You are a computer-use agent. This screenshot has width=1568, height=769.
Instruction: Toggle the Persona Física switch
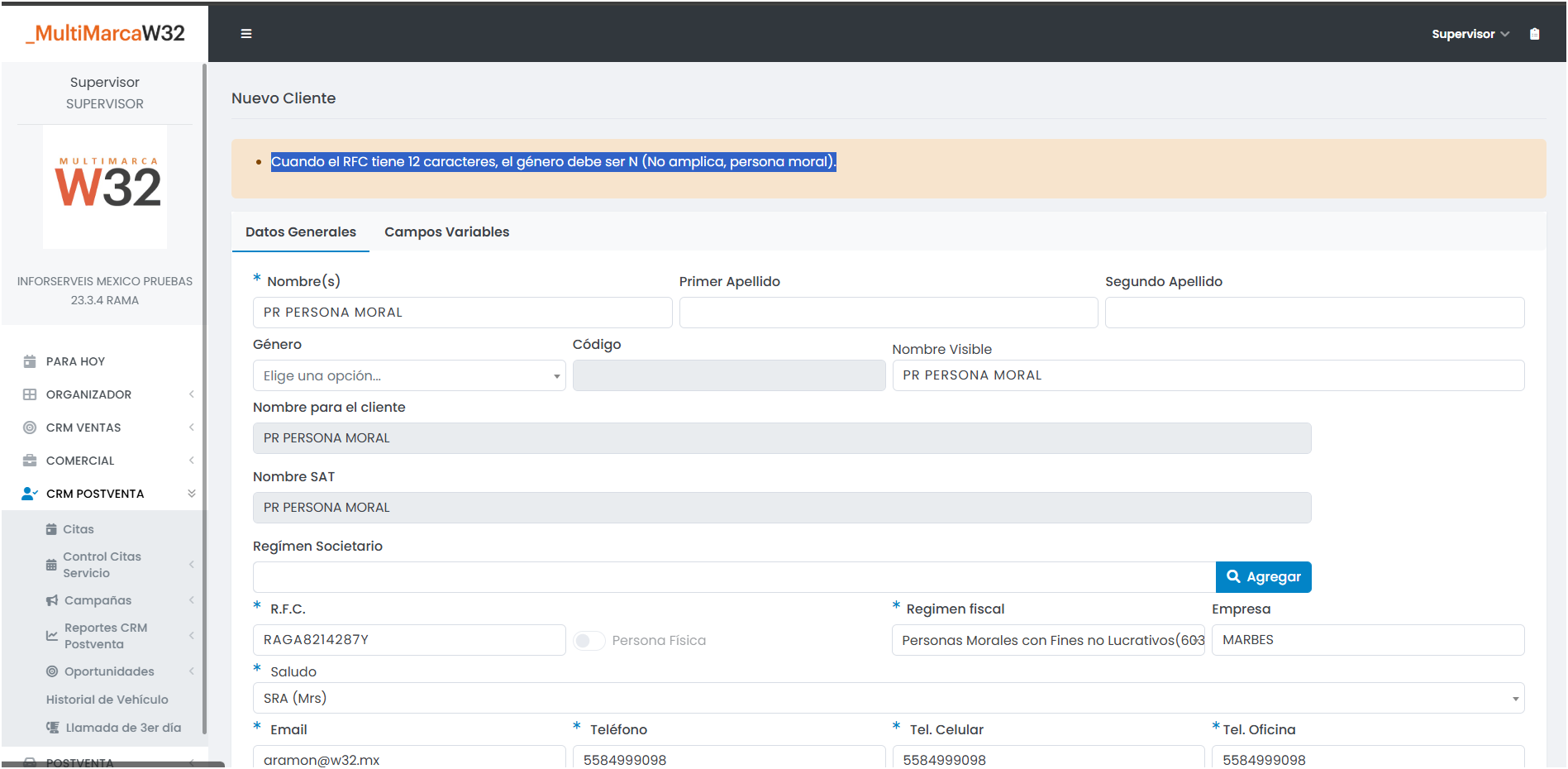[589, 641]
